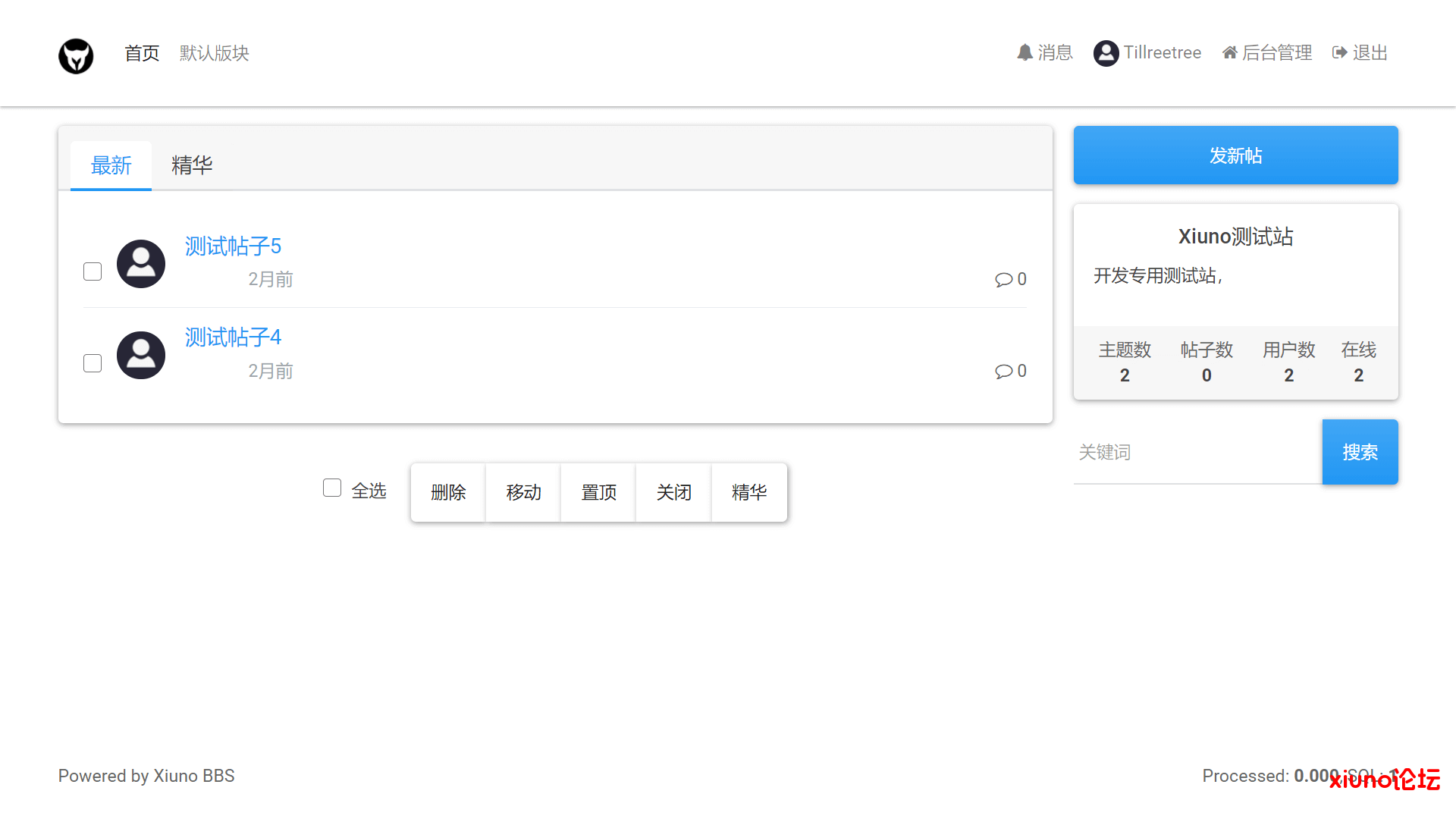Screen dimensions: 1456x819
Task: Click the 主题数 statistic
Action: click(1125, 362)
